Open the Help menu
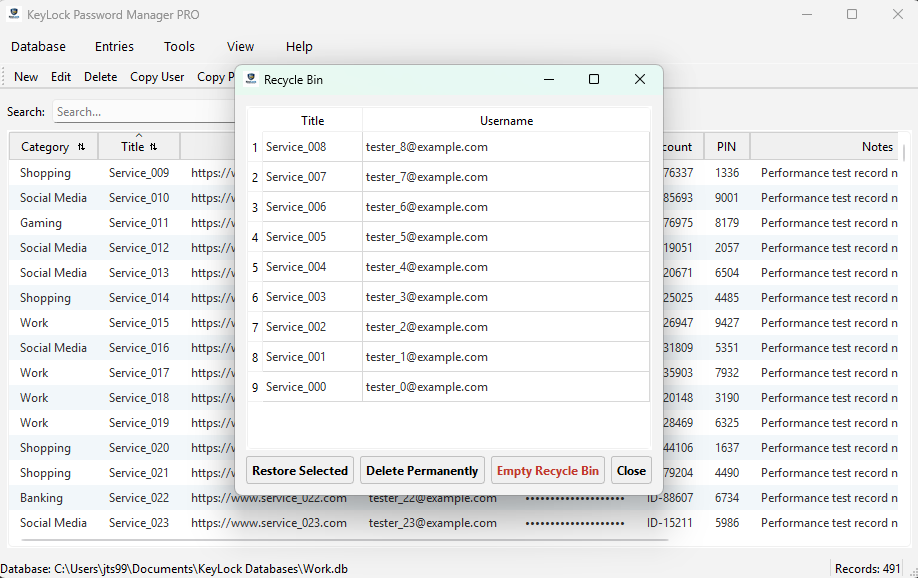918x578 pixels. pyautogui.click(x=299, y=46)
